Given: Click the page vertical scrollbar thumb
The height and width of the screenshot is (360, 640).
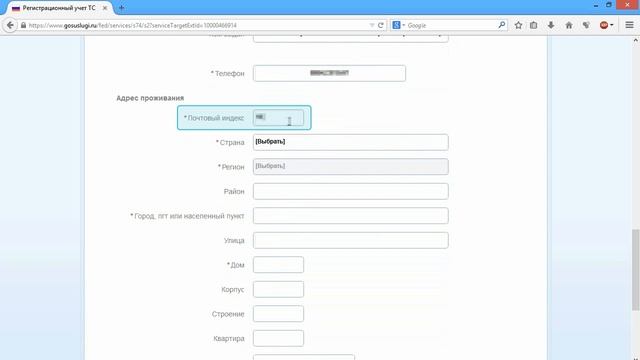Looking at the screenshot, I should (636, 269).
